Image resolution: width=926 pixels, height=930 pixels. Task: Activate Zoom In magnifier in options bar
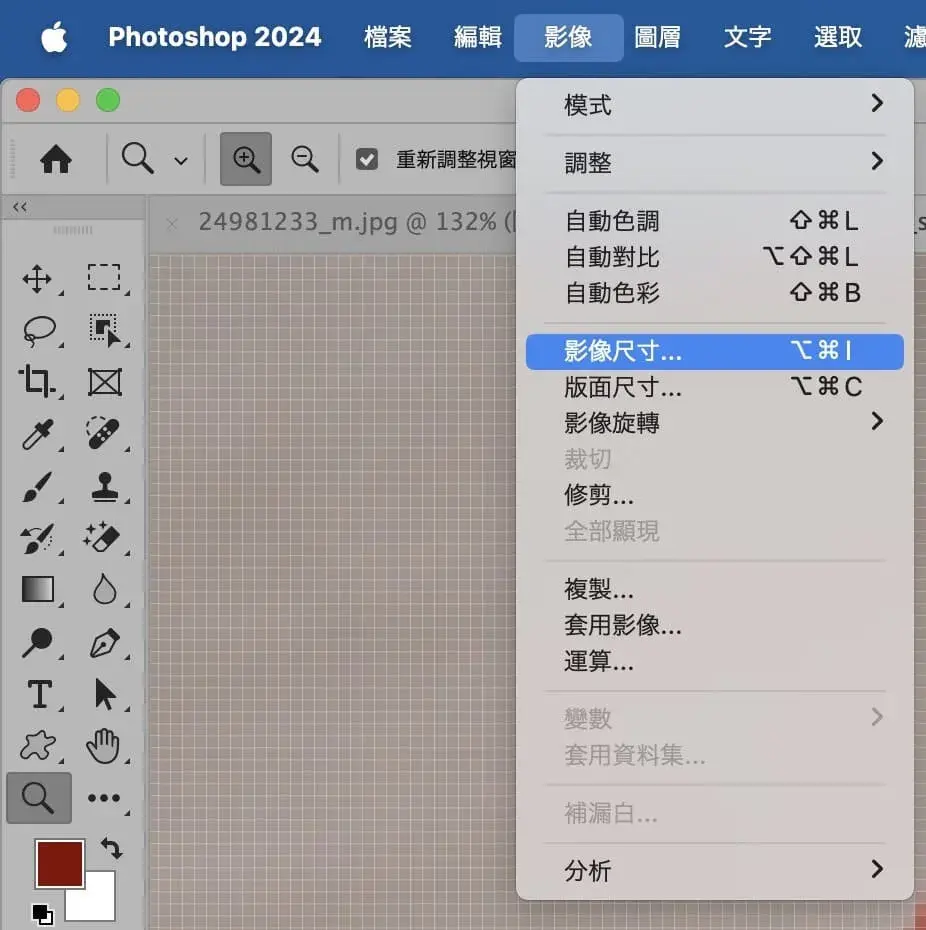pyautogui.click(x=246, y=159)
